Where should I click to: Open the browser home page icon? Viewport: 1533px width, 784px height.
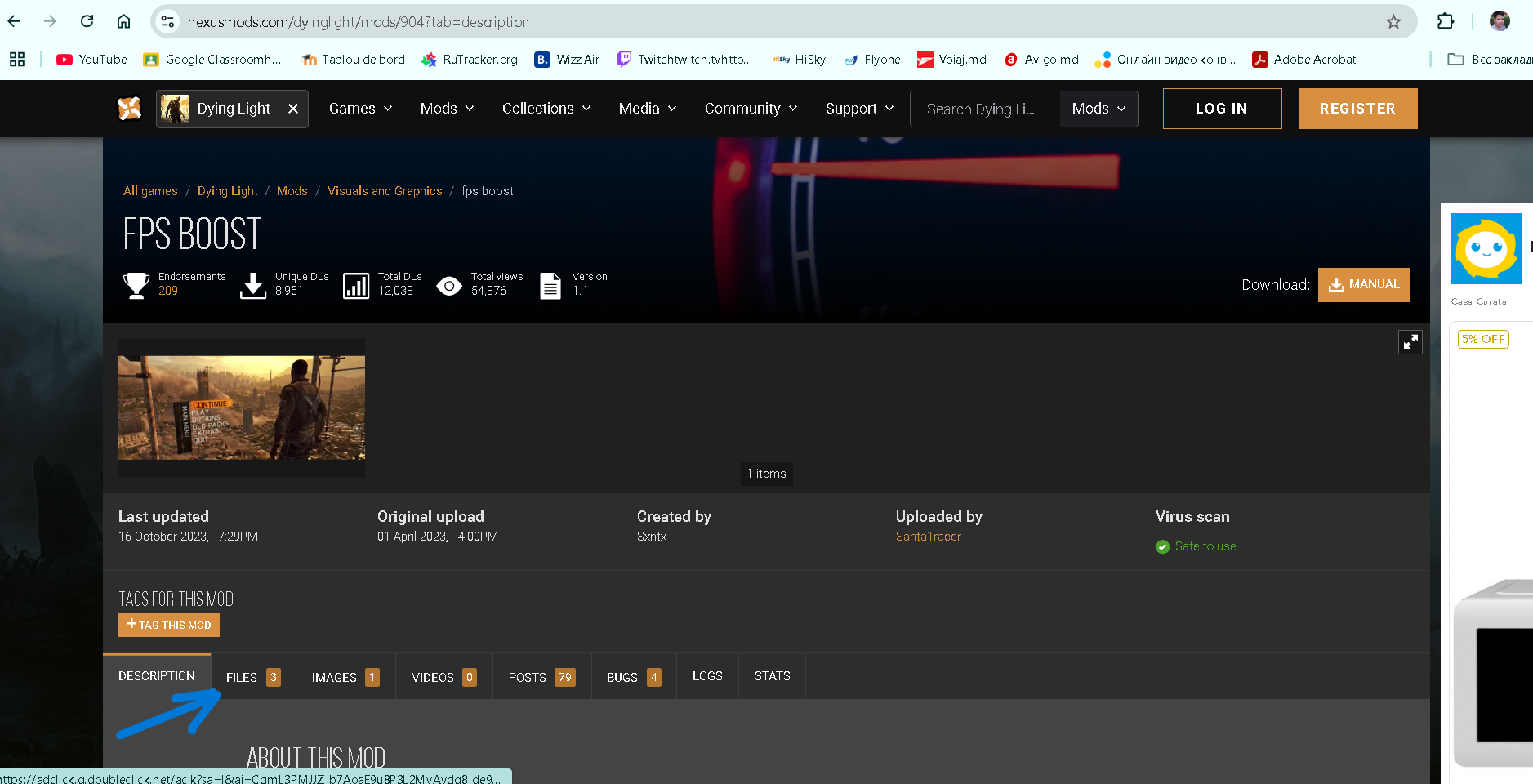(x=123, y=21)
